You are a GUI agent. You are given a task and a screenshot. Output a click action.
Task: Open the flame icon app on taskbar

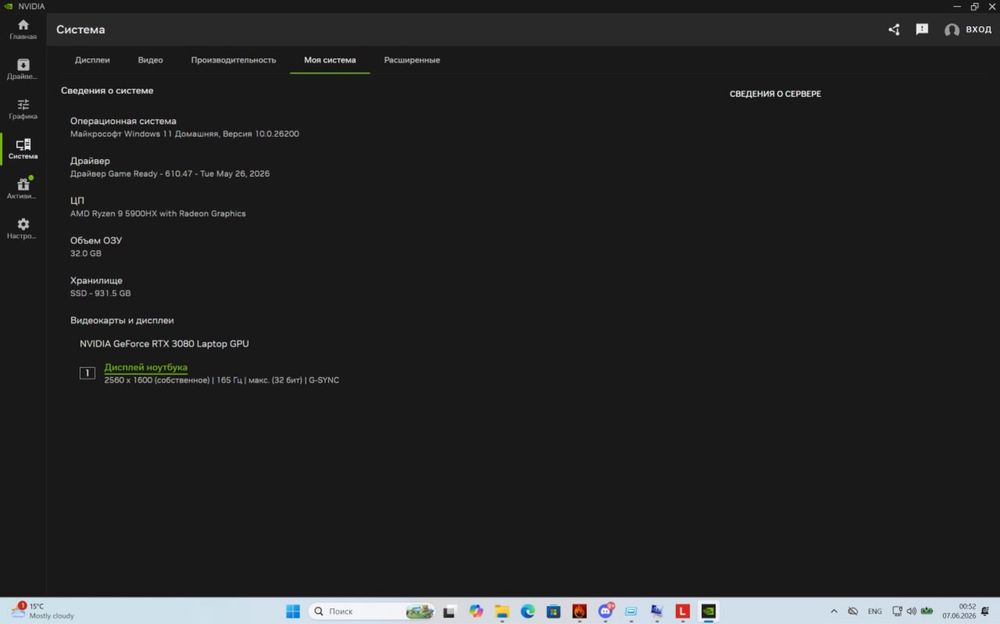579,611
